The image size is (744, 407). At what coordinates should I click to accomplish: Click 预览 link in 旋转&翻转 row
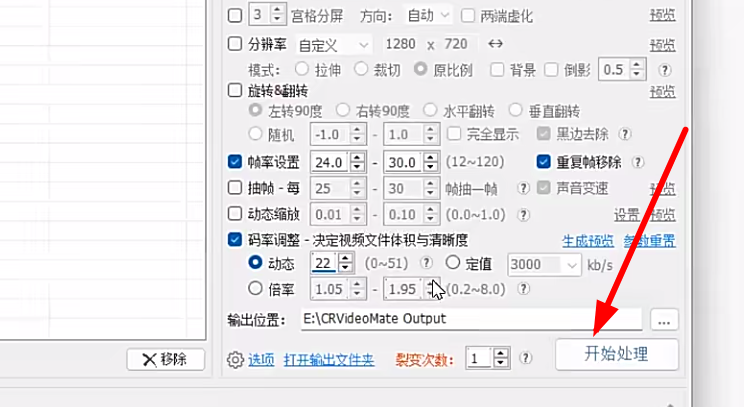point(663,91)
